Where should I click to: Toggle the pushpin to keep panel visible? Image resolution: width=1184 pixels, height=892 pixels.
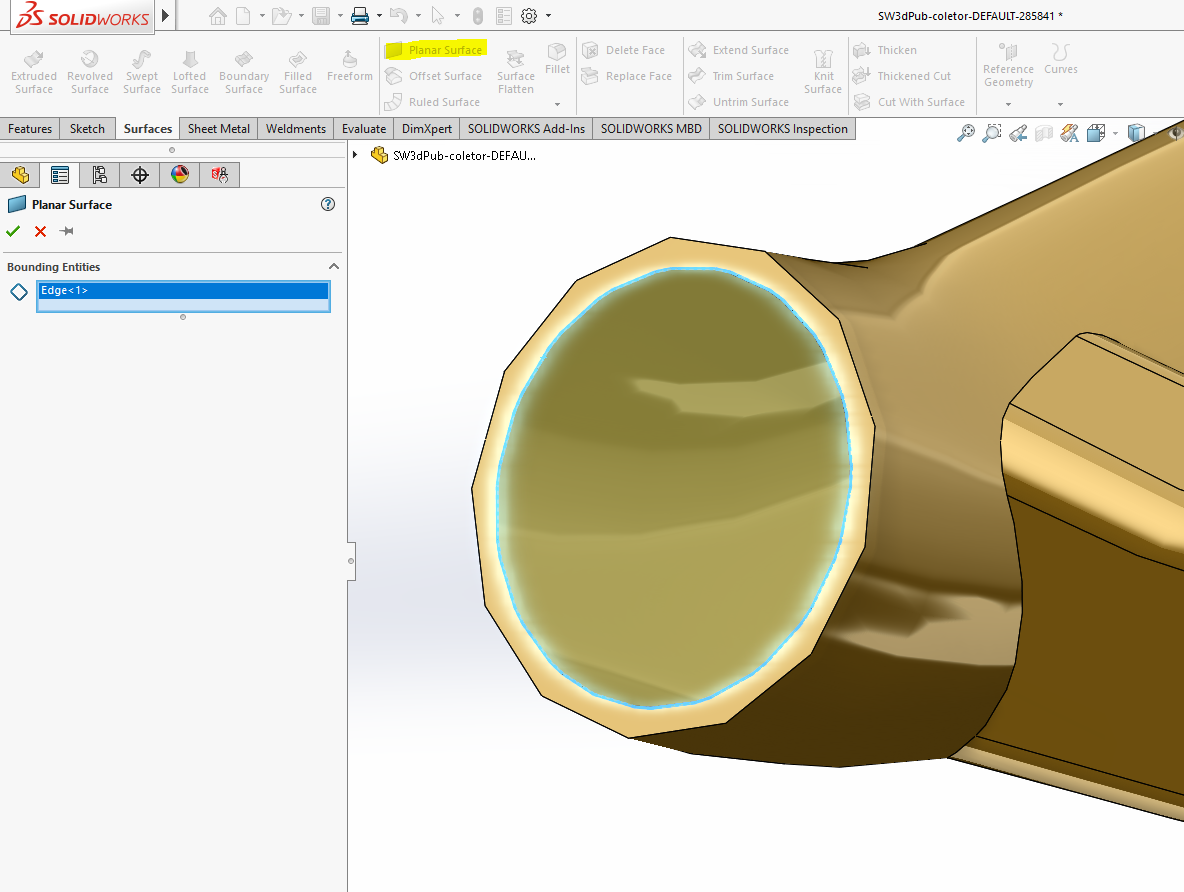click(67, 231)
